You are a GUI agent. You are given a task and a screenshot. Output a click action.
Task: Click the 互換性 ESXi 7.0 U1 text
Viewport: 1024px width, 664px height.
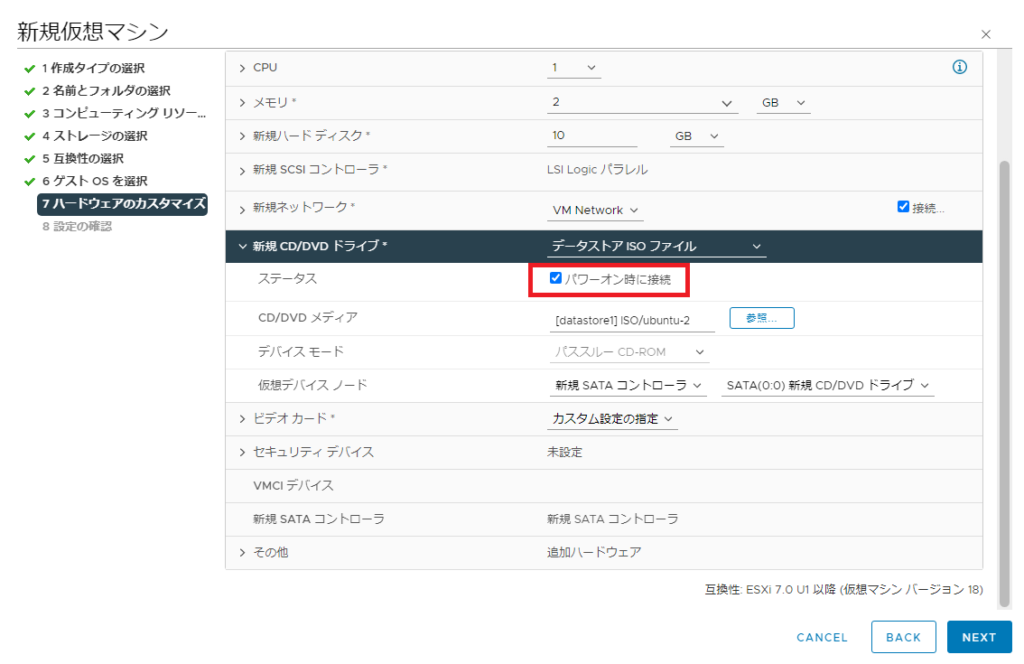pyautogui.click(x=844, y=590)
